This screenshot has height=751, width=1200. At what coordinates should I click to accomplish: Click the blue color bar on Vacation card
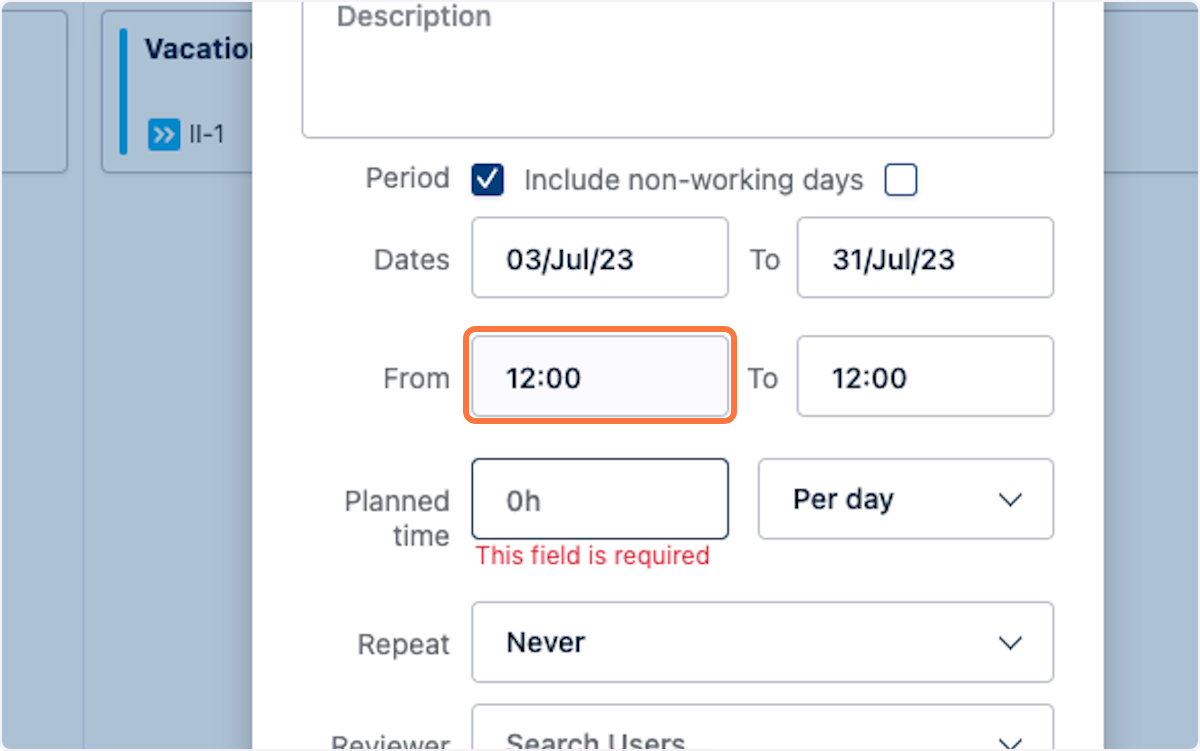tap(123, 91)
